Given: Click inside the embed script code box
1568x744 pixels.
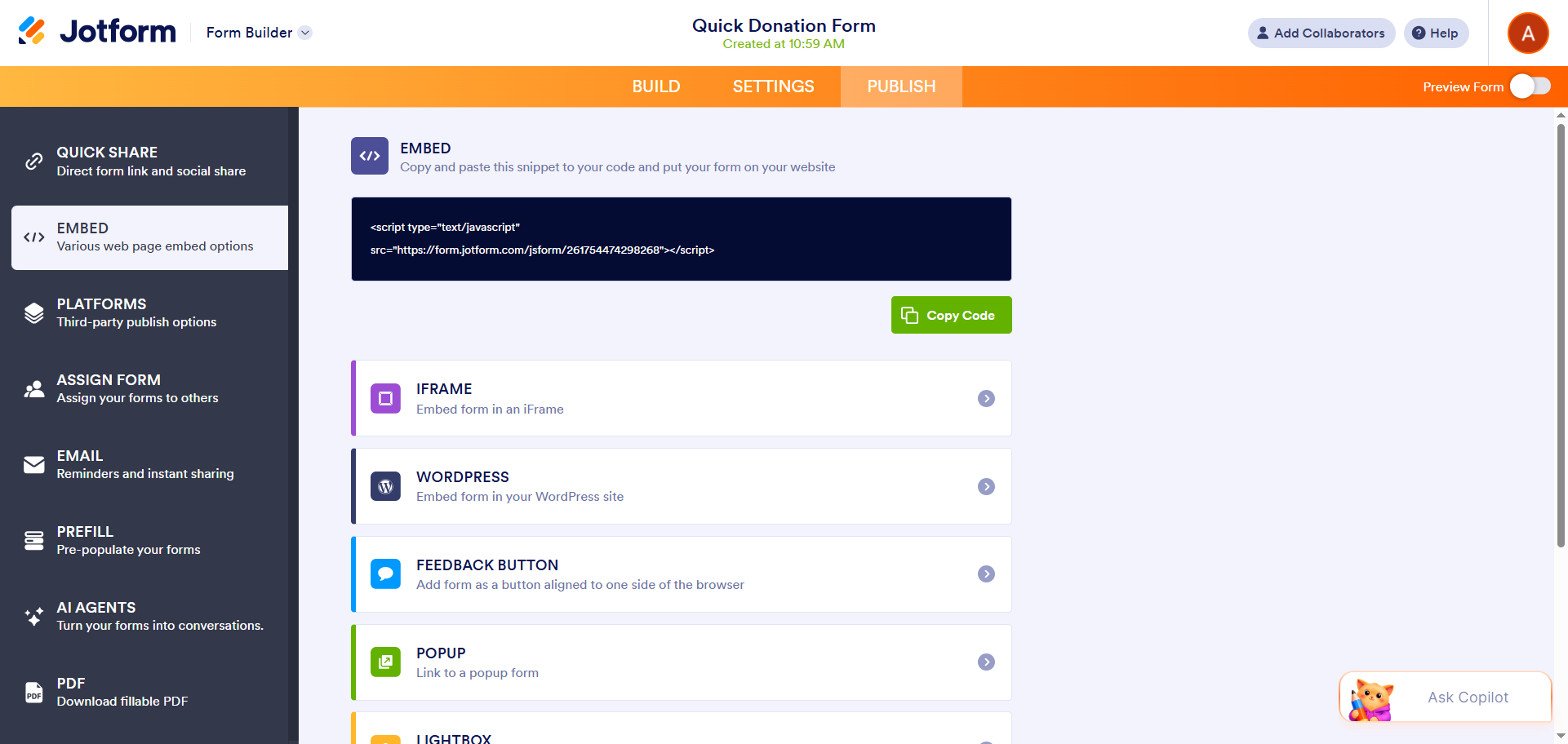Looking at the screenshot, I should [x=681, y=239].
